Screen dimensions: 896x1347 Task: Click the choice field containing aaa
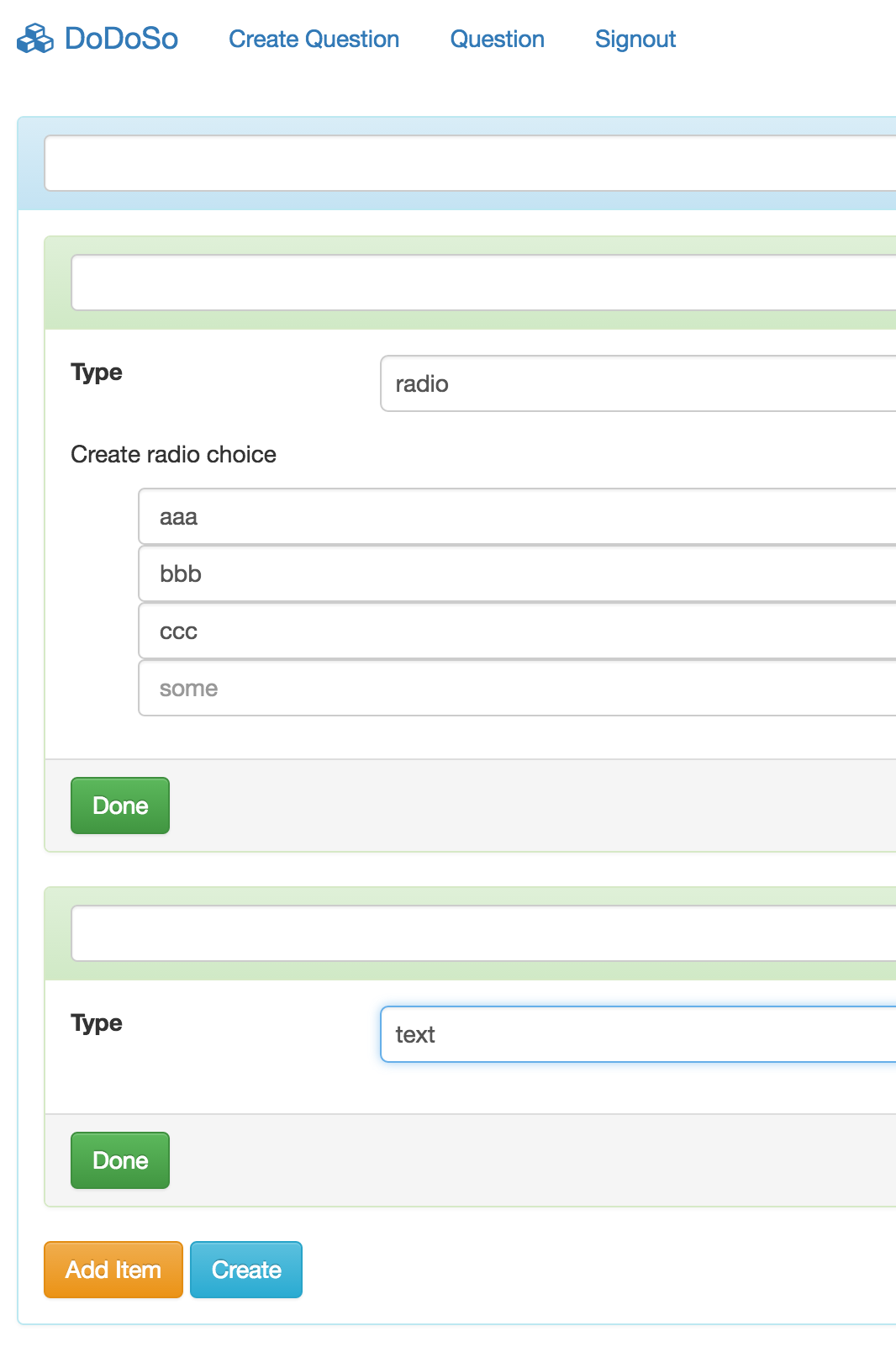(518, 516)
